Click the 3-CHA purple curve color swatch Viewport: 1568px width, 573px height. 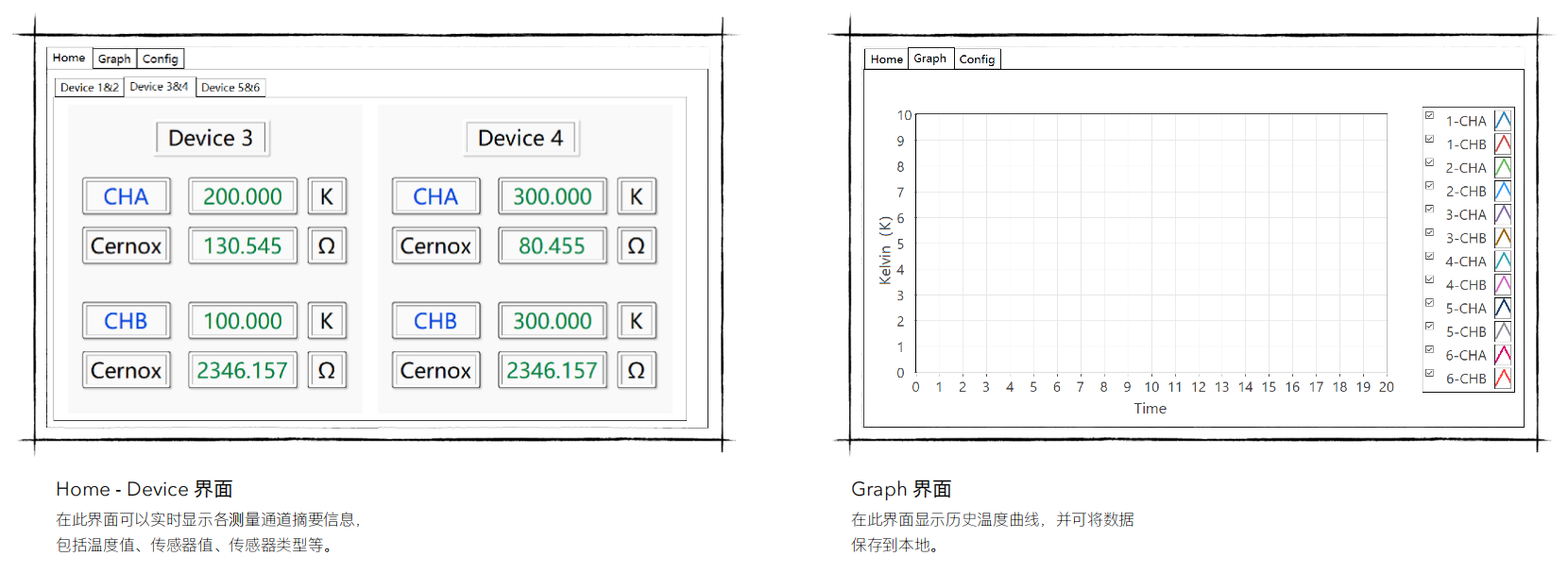tap(1503, 214)
